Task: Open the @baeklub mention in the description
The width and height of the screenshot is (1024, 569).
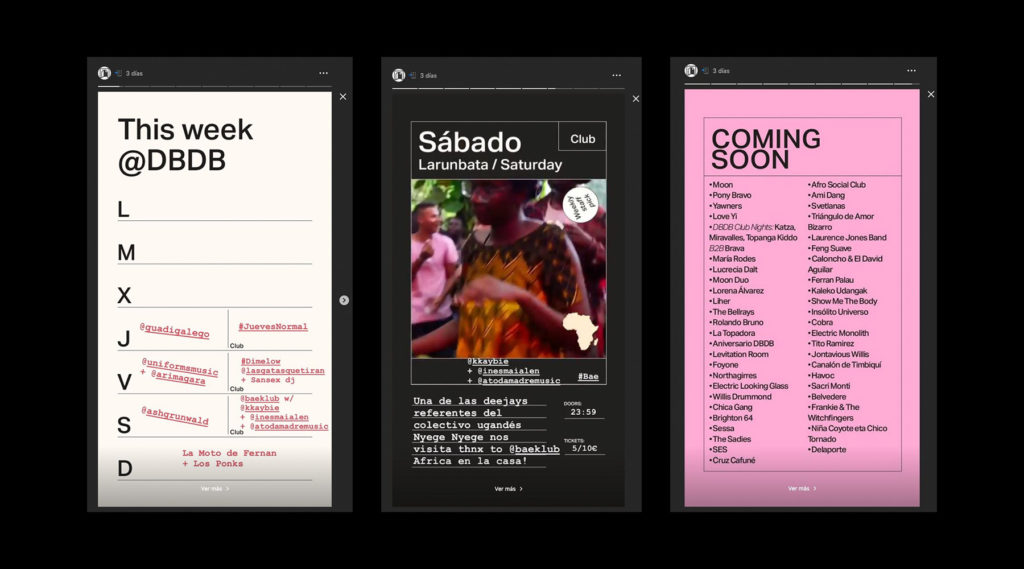Action: [x=534, y=449]
